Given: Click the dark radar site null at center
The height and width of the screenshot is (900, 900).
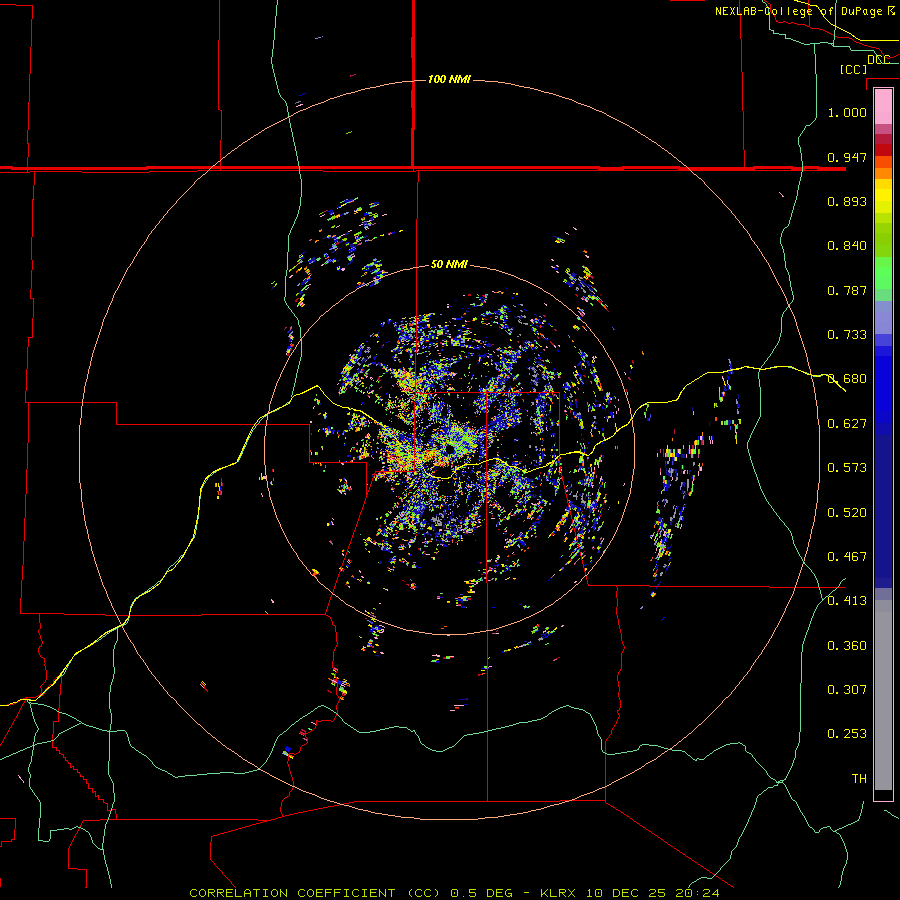Looking at the screenshot, I should tap(449, 449).
